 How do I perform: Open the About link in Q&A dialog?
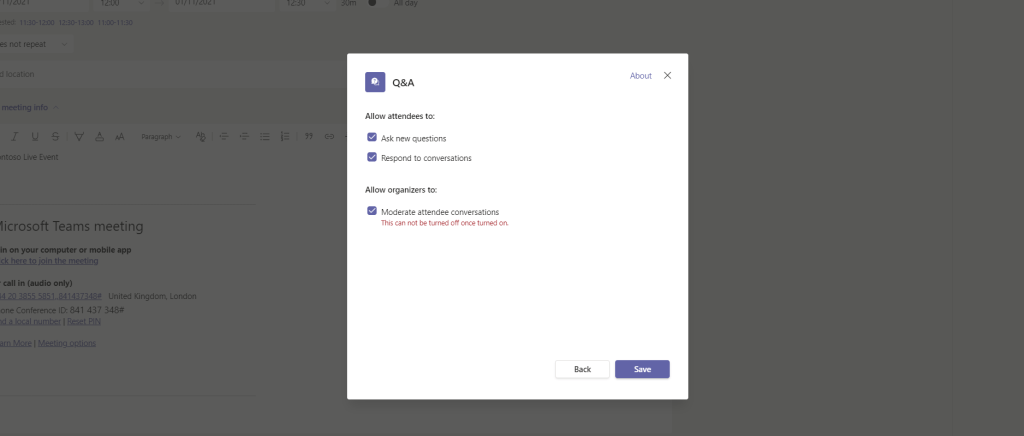pos(640,76)
